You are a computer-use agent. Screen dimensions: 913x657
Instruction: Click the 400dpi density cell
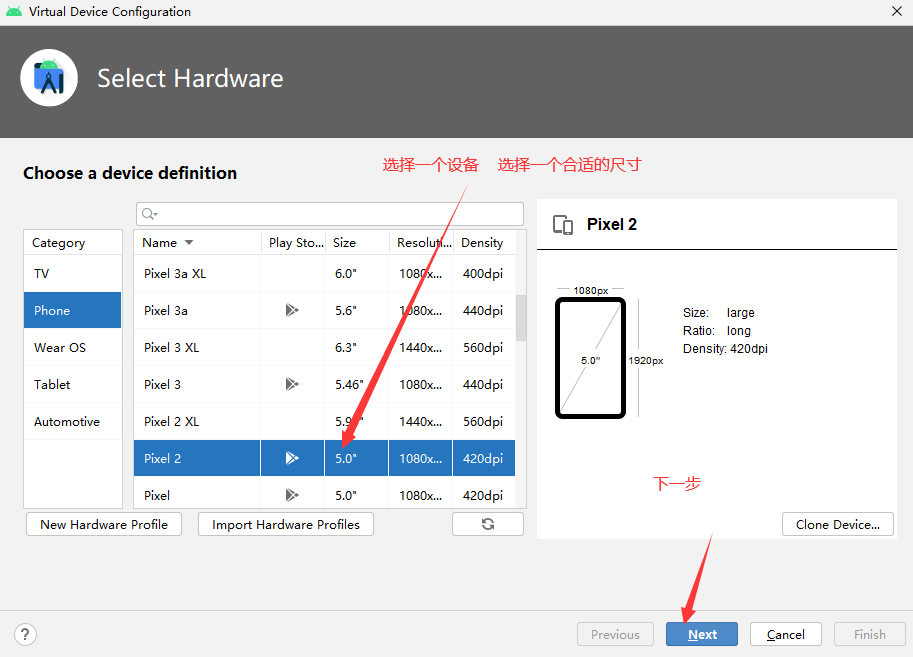(x=483, y=274)
